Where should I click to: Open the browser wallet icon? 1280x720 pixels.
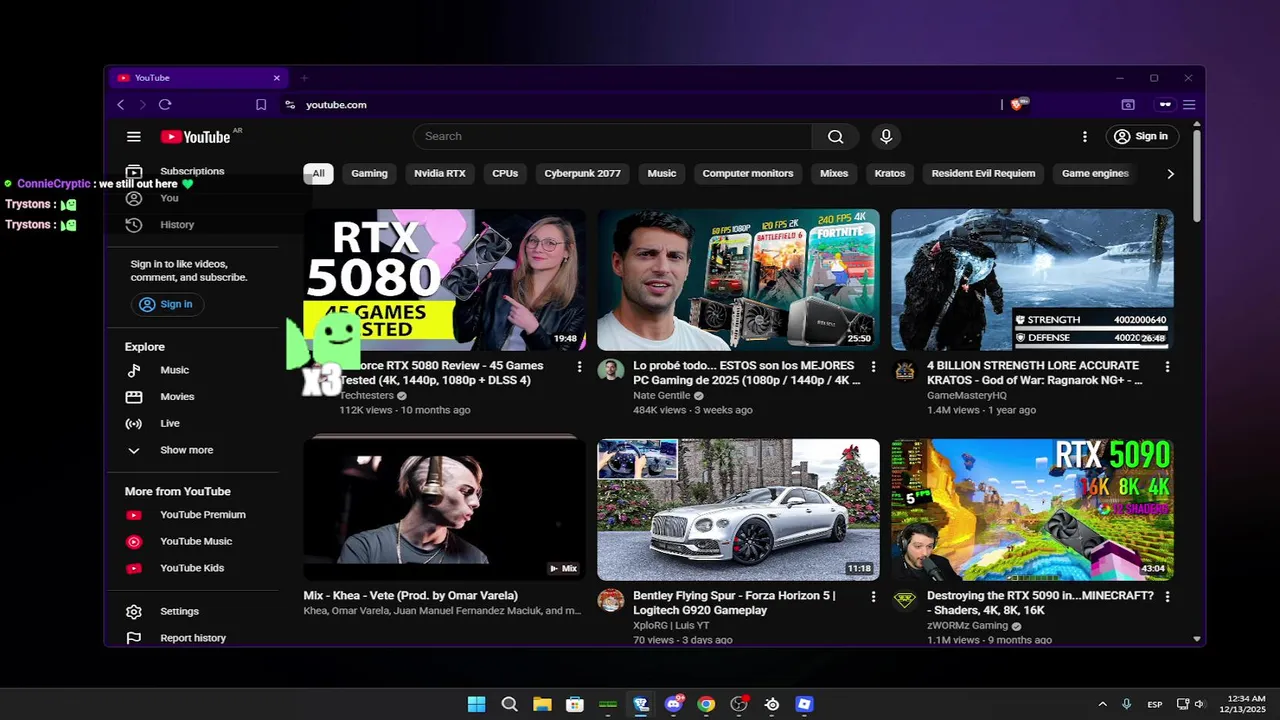(1128, 105)
